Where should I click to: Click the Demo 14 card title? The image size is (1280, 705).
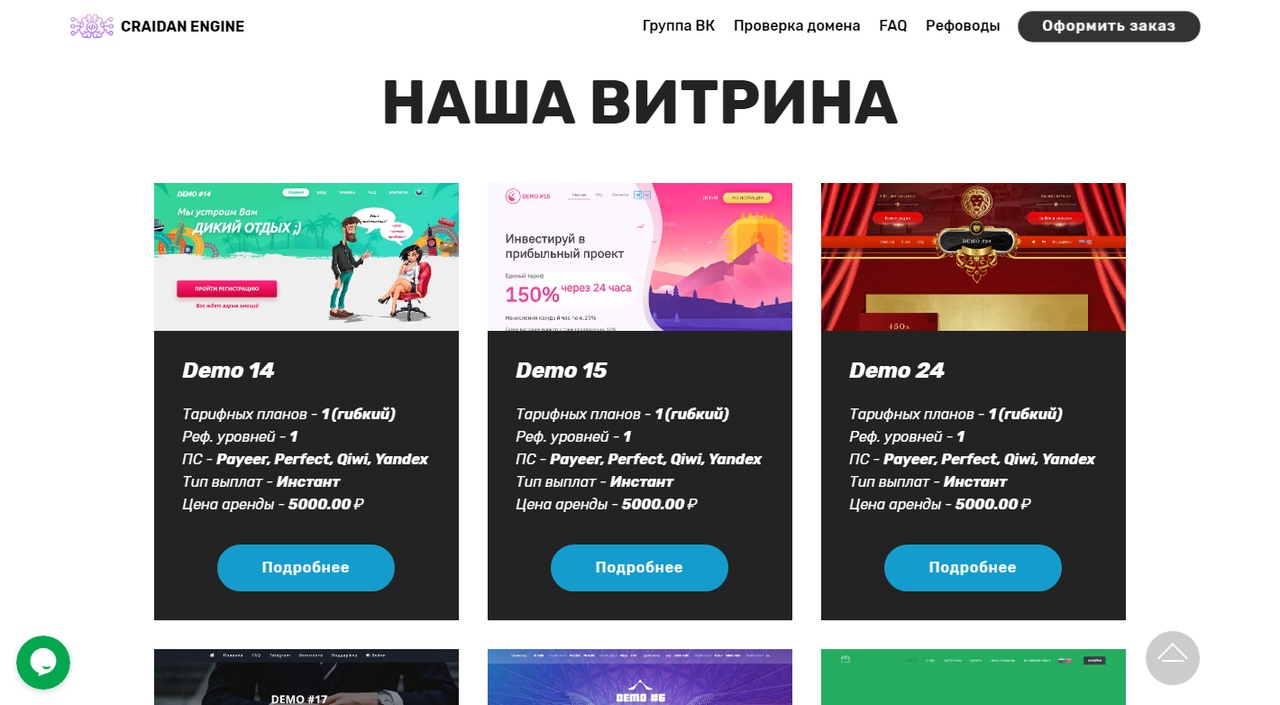228,370
